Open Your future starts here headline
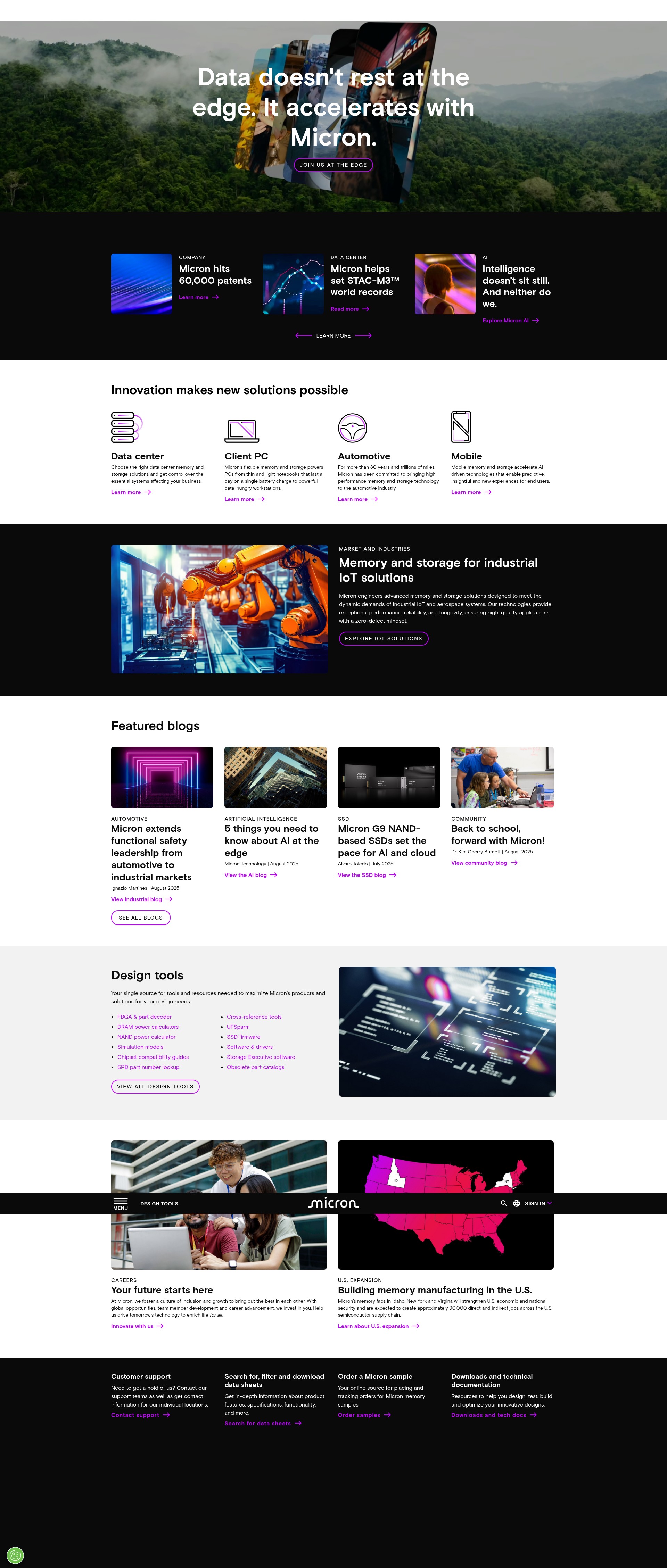 tap(162, 1290)
